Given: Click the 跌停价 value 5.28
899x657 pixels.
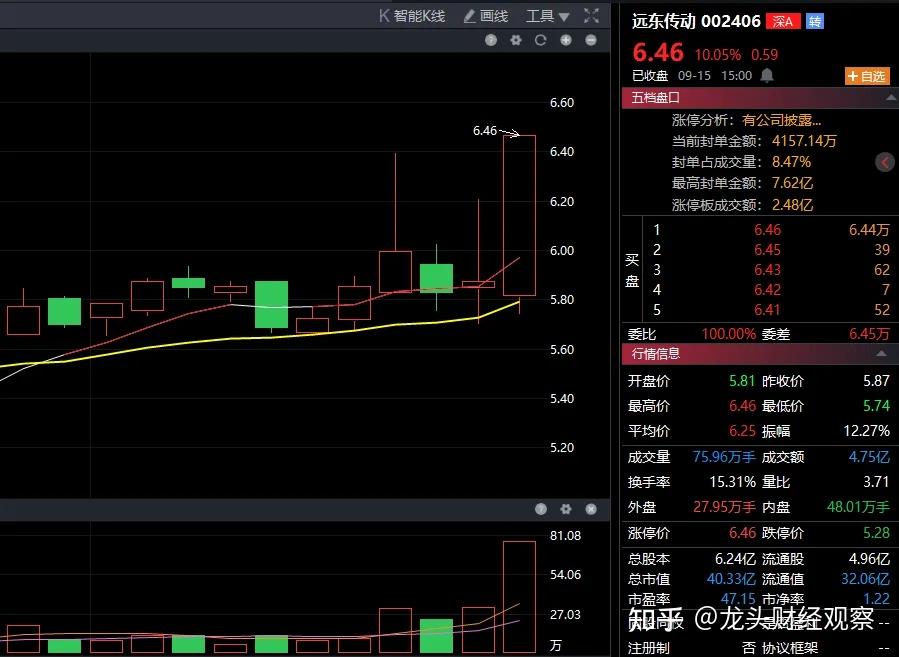Looking at the screenshot, I should (876, 533).
